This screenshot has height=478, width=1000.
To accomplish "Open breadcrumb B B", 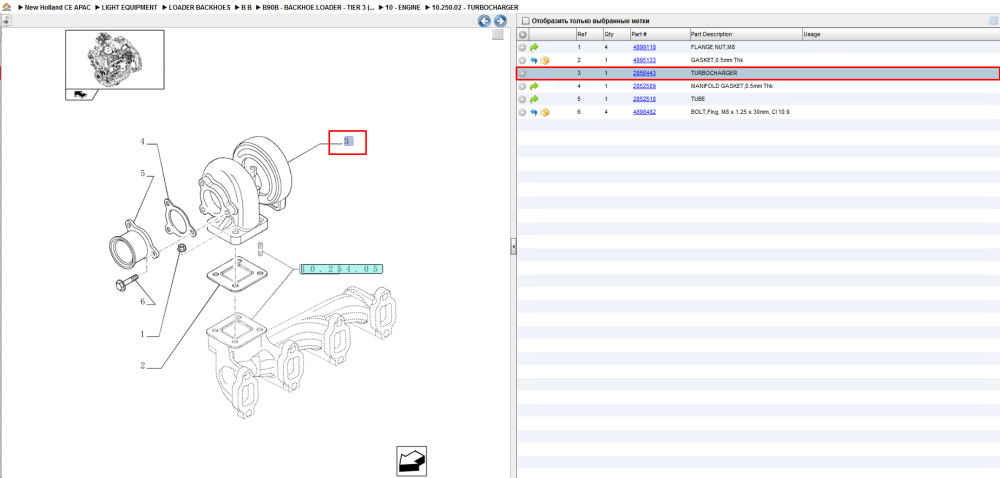I will (247, 7).
